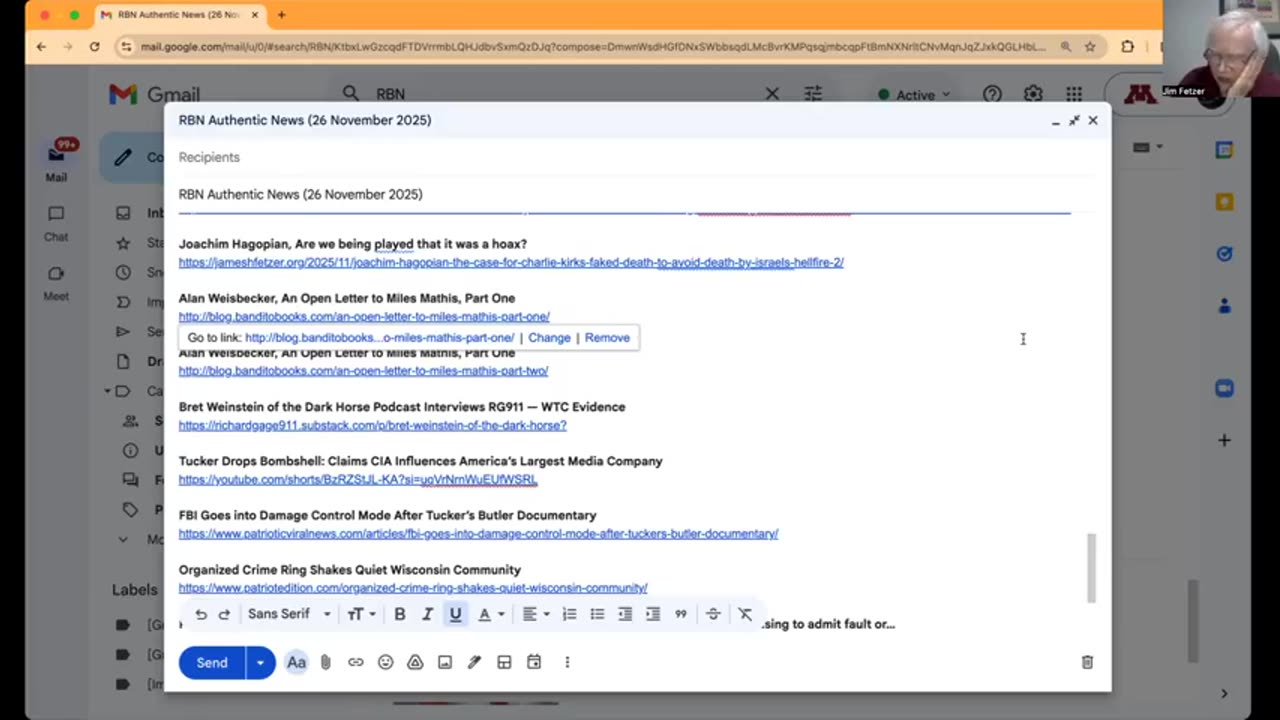The width and height of the screenshot is (1280, 720).
Task: Open the patrioticviralnews FBI article link
Action: coord(478,534)
